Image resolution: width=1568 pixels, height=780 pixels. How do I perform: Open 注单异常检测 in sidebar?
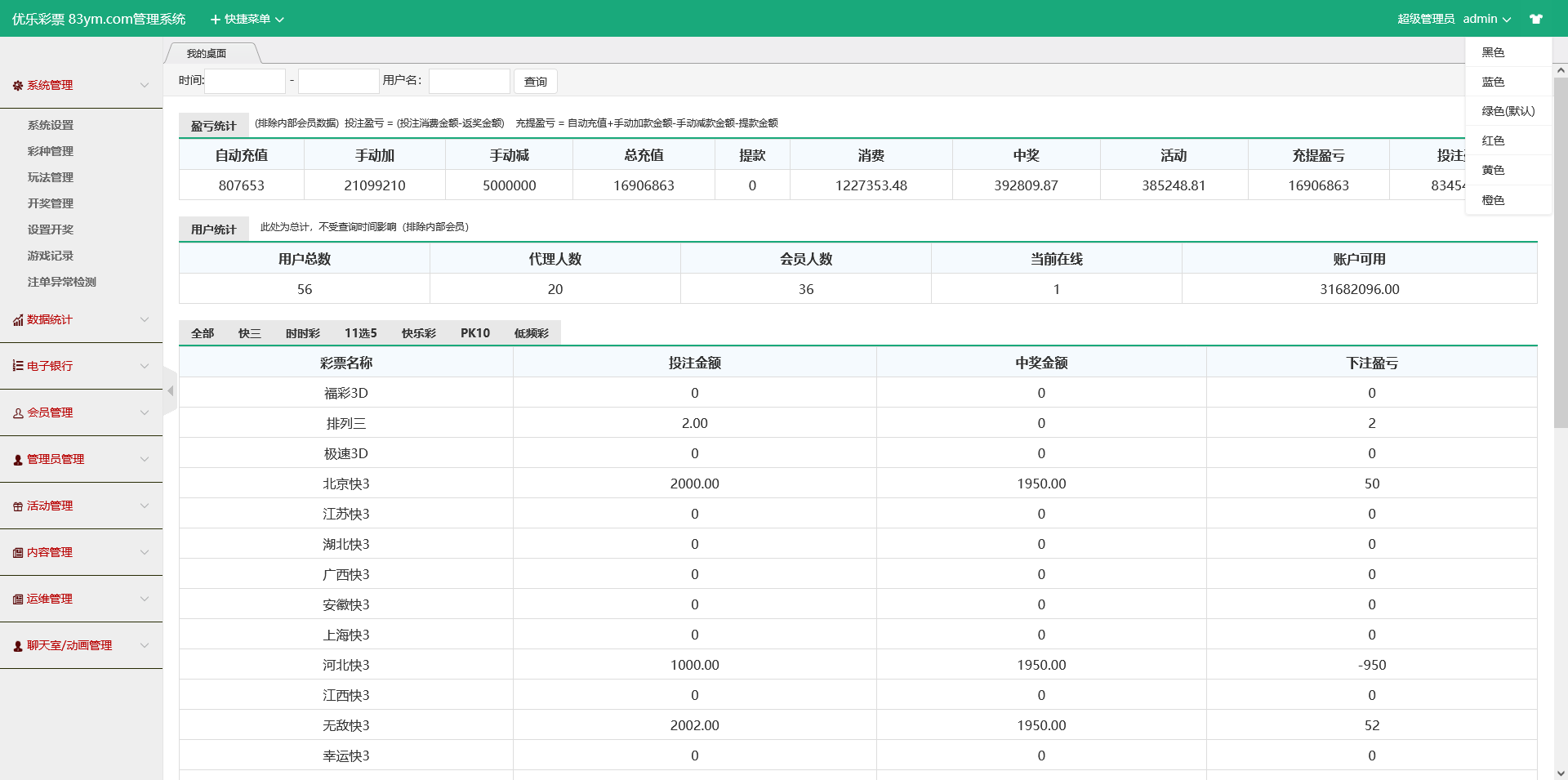coord(62,282)
